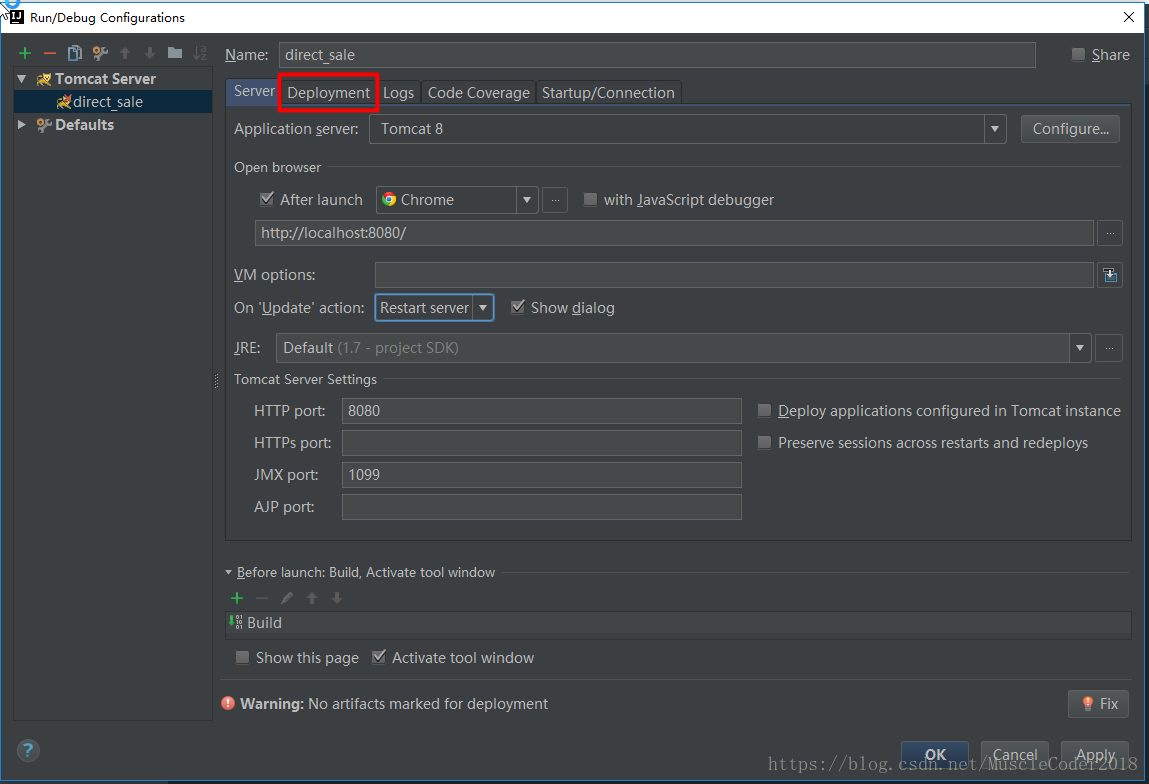The width and height of the screenshot is (1149, 784).
Task: Select the Build row in before-launch list
Action: [x=679, y=623]
